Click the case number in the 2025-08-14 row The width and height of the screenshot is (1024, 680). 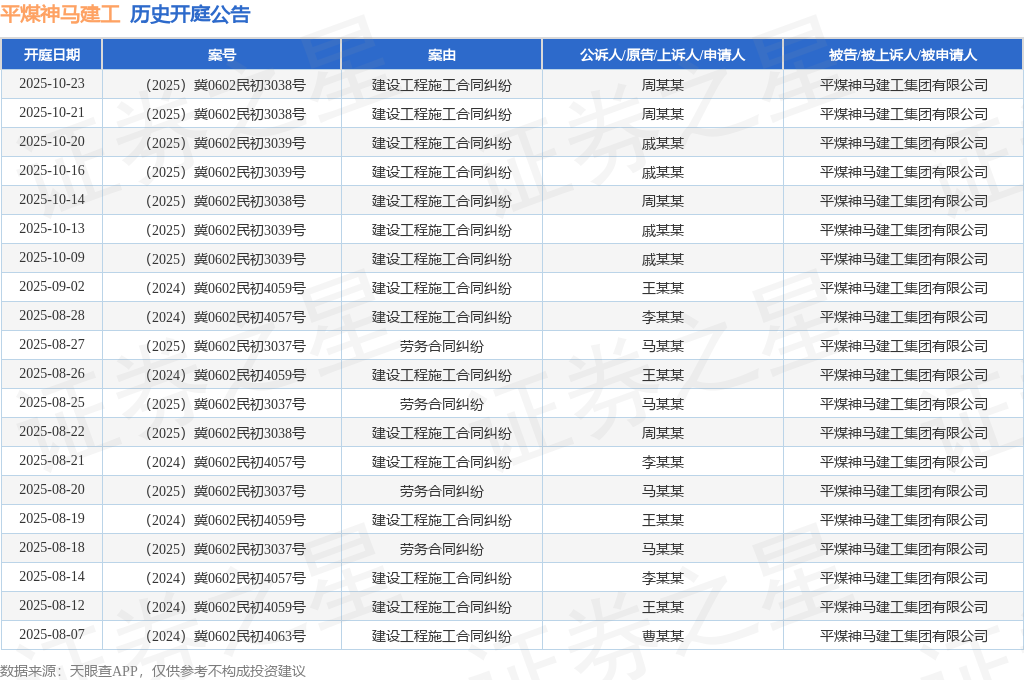point(222,578)
